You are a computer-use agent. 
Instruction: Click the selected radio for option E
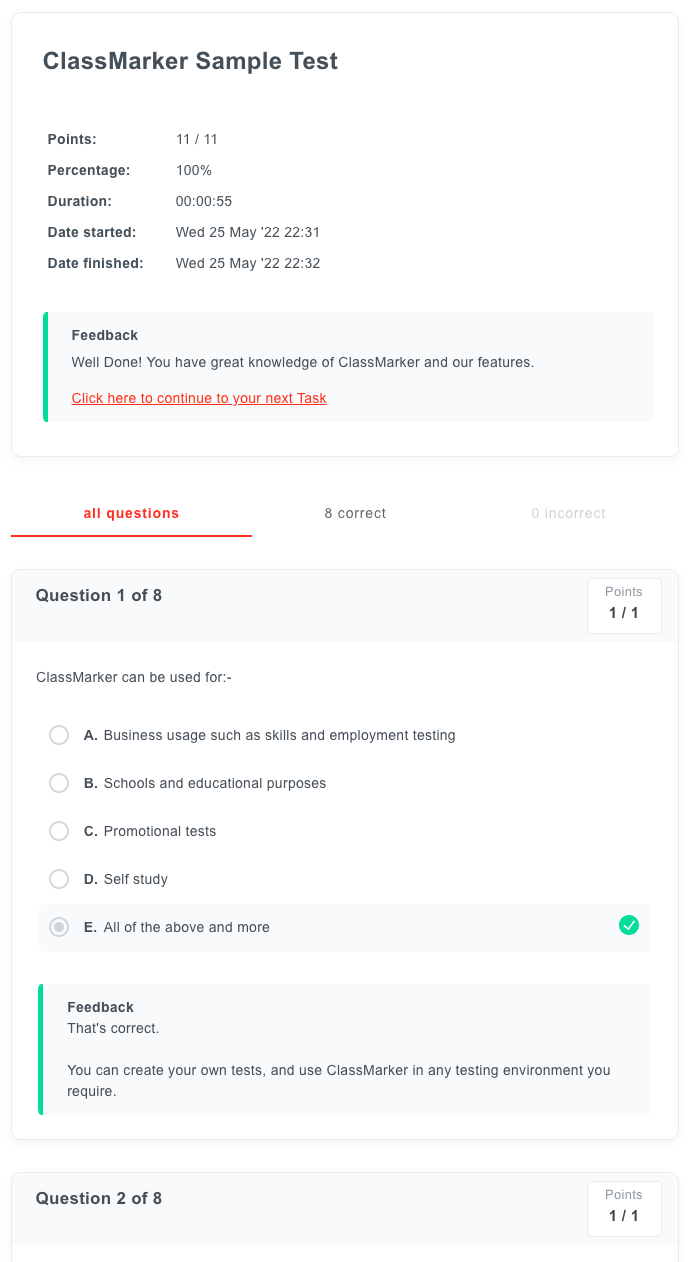(59, 927)
